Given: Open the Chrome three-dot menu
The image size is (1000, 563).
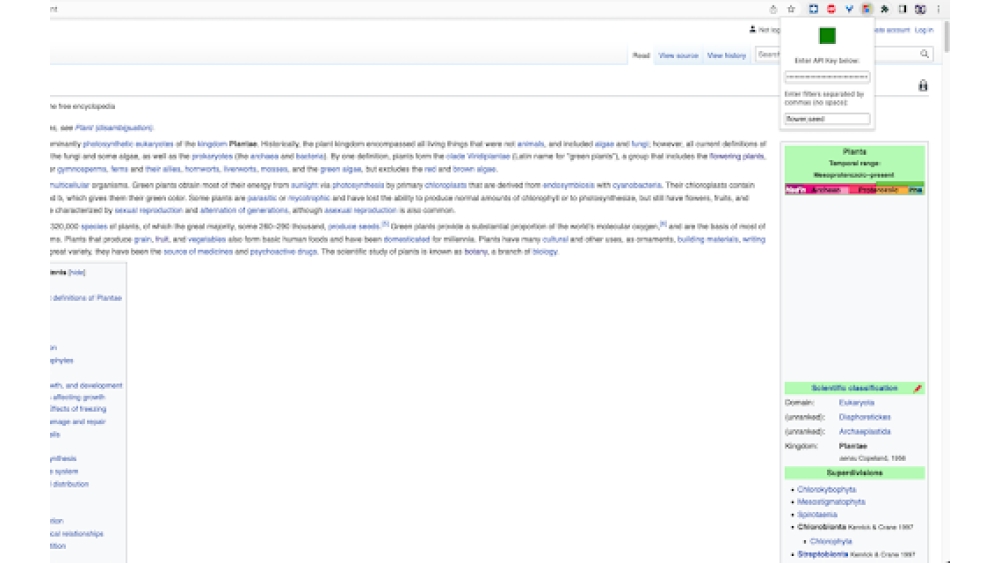Looking at the screenshot, I should pos(938,9).
